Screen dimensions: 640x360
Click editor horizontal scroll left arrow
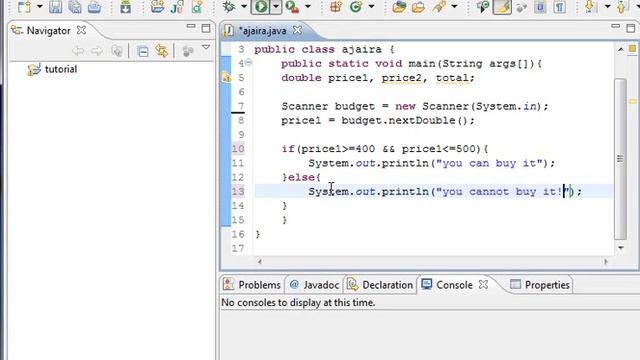[x=260, y=262]
